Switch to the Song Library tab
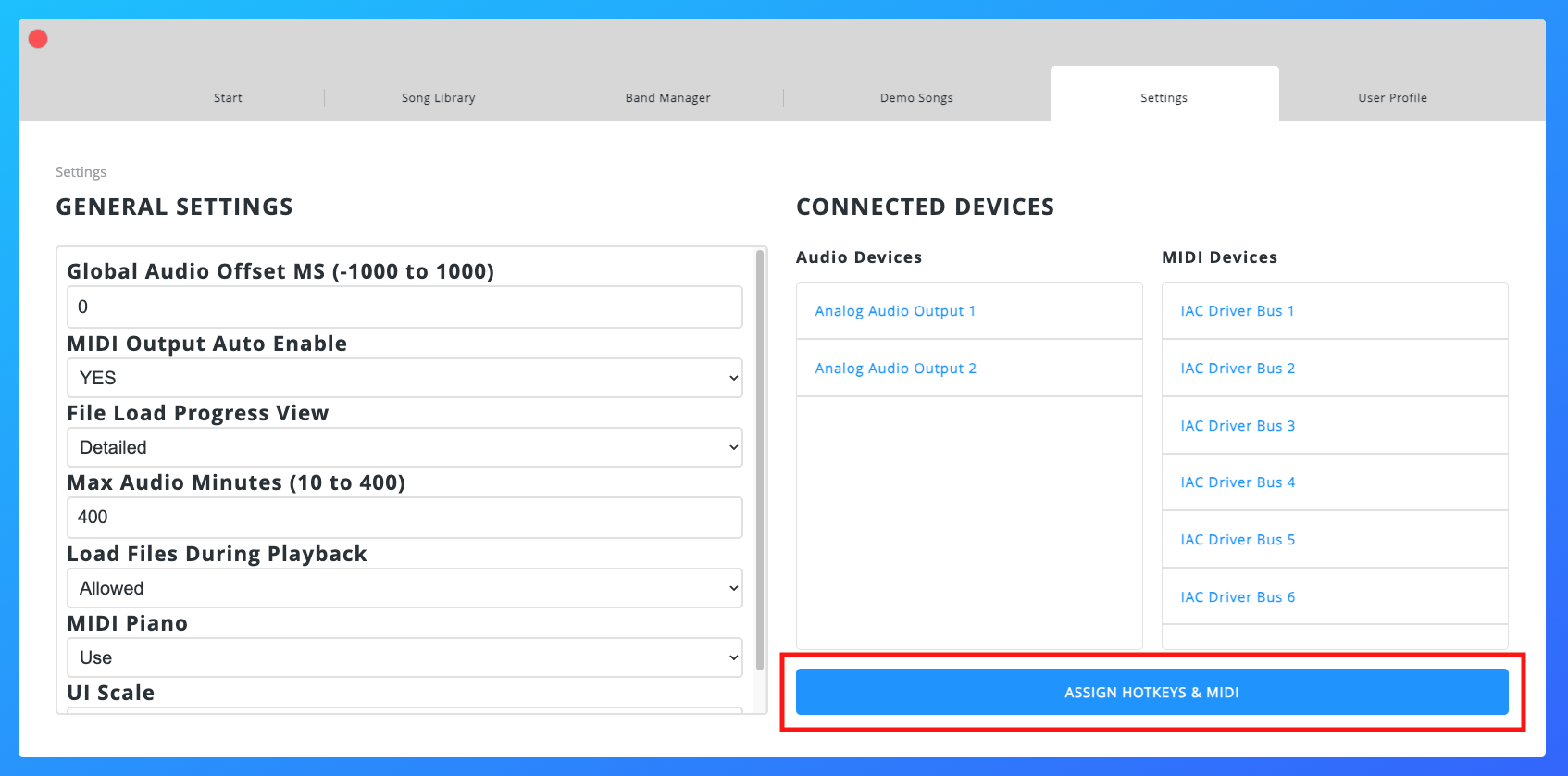1568x776 pixels. pos(438,97)
